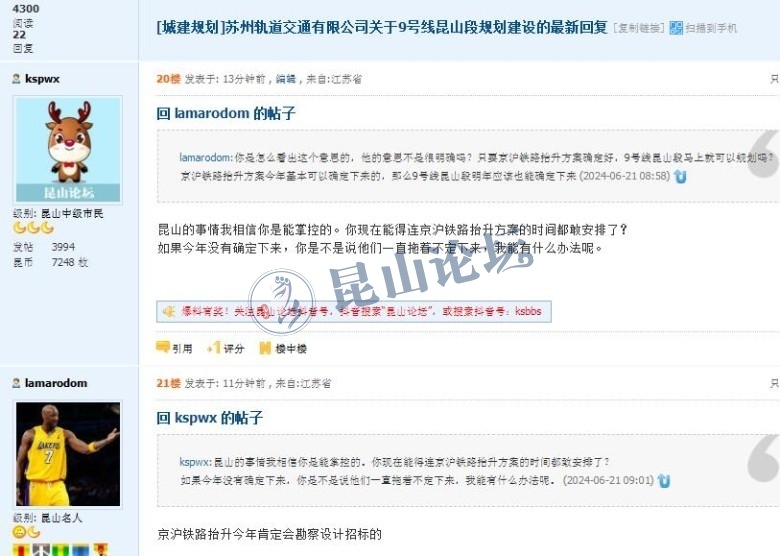The height and width of the screenshot is (556, 780).
Task: Click the blue arrow after 2024-06-21 09:01
Action: (x=664, y=480)
